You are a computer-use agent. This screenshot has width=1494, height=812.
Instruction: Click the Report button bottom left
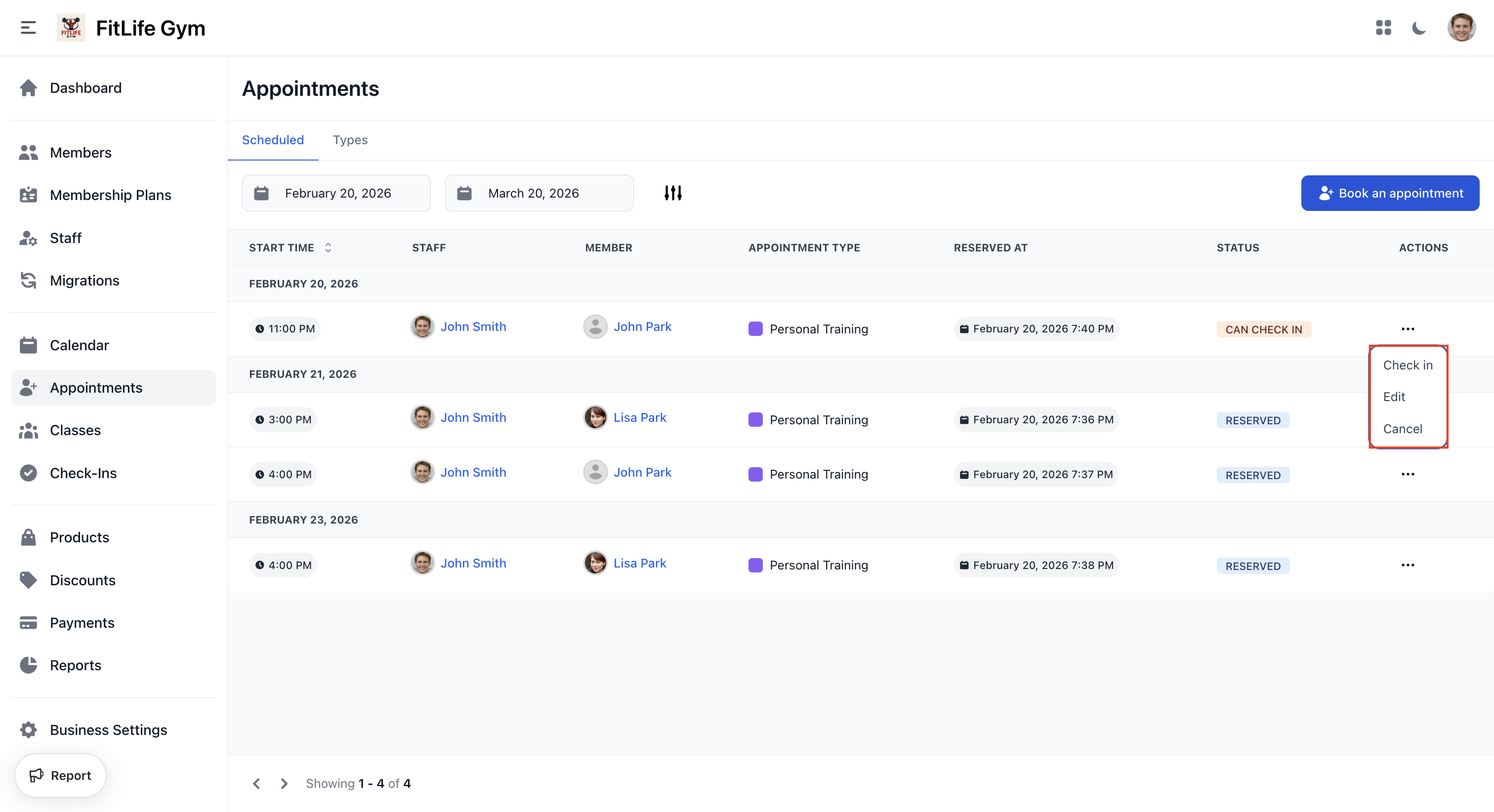pos(60,775)
